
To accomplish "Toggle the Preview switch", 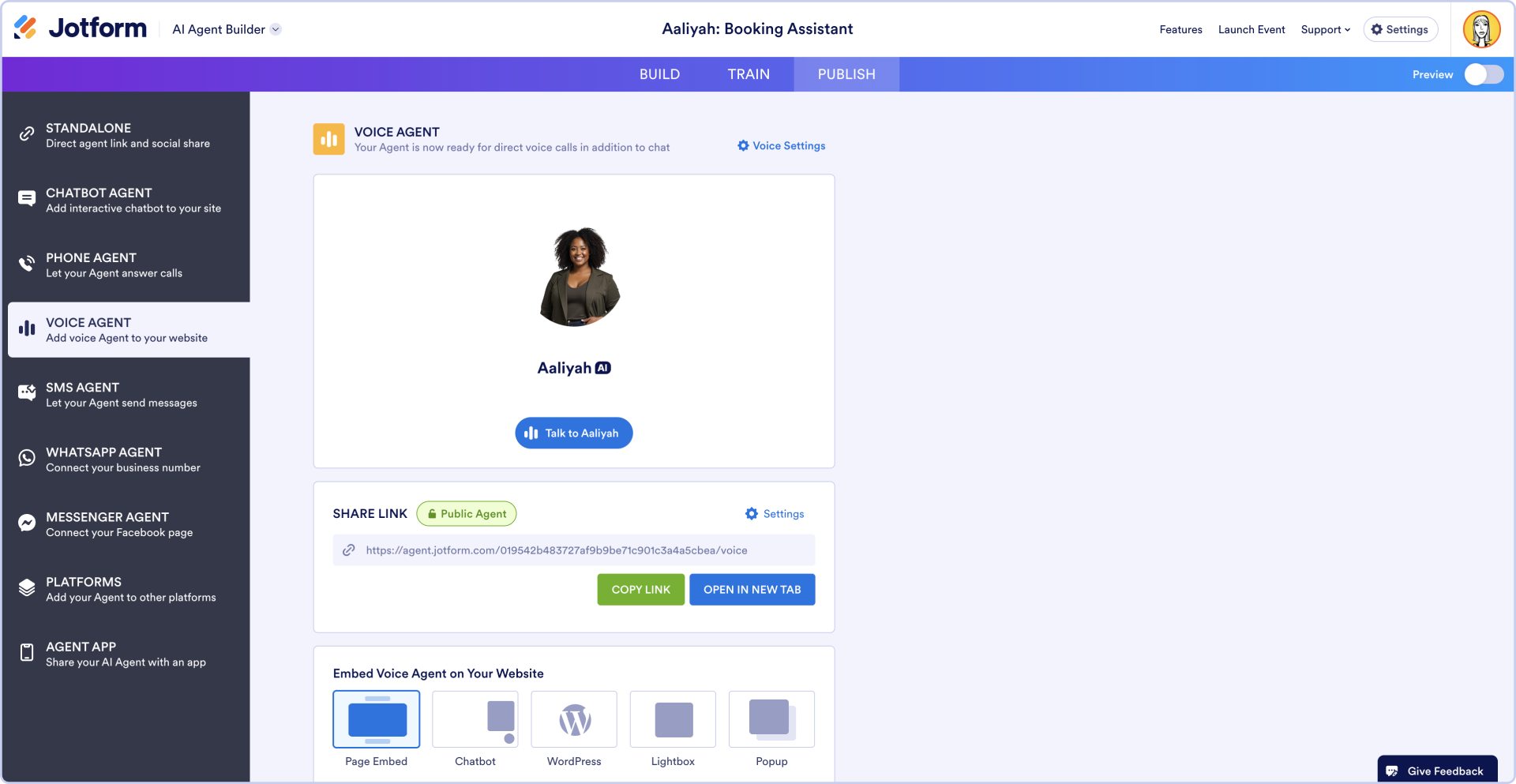I will coord(1484,74).
